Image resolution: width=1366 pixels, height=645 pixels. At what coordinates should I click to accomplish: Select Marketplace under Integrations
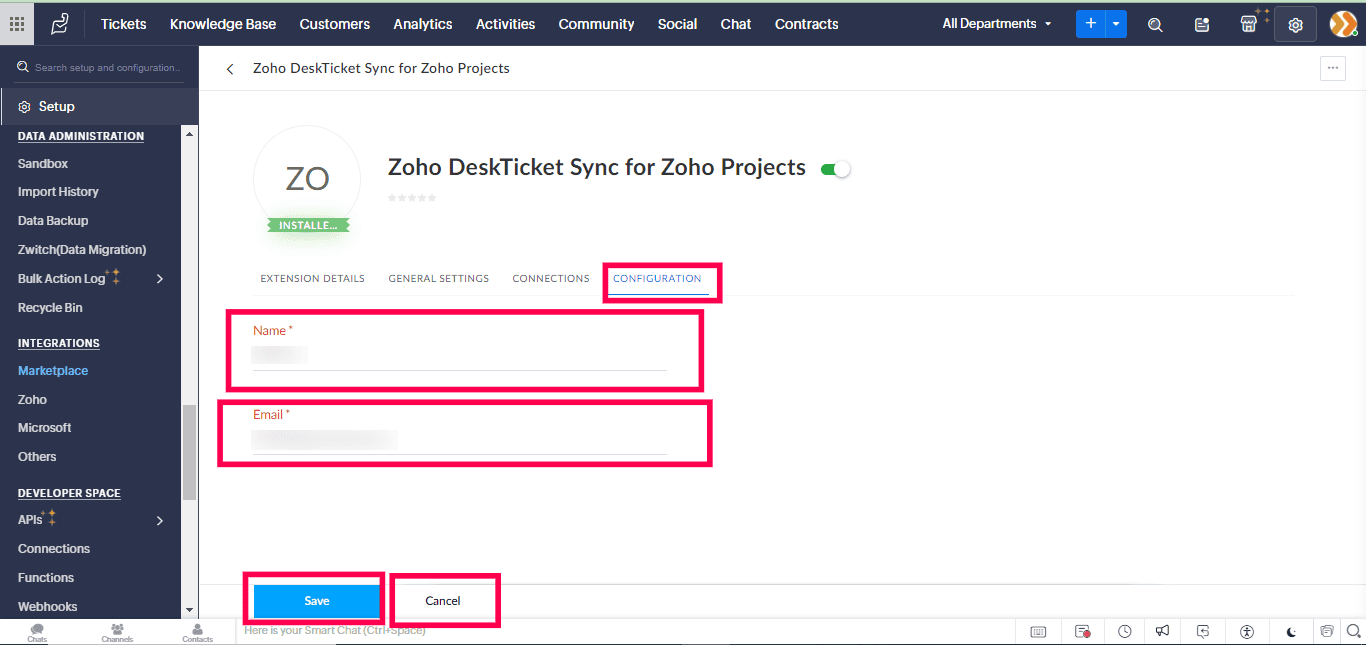[x=53, y=371]
